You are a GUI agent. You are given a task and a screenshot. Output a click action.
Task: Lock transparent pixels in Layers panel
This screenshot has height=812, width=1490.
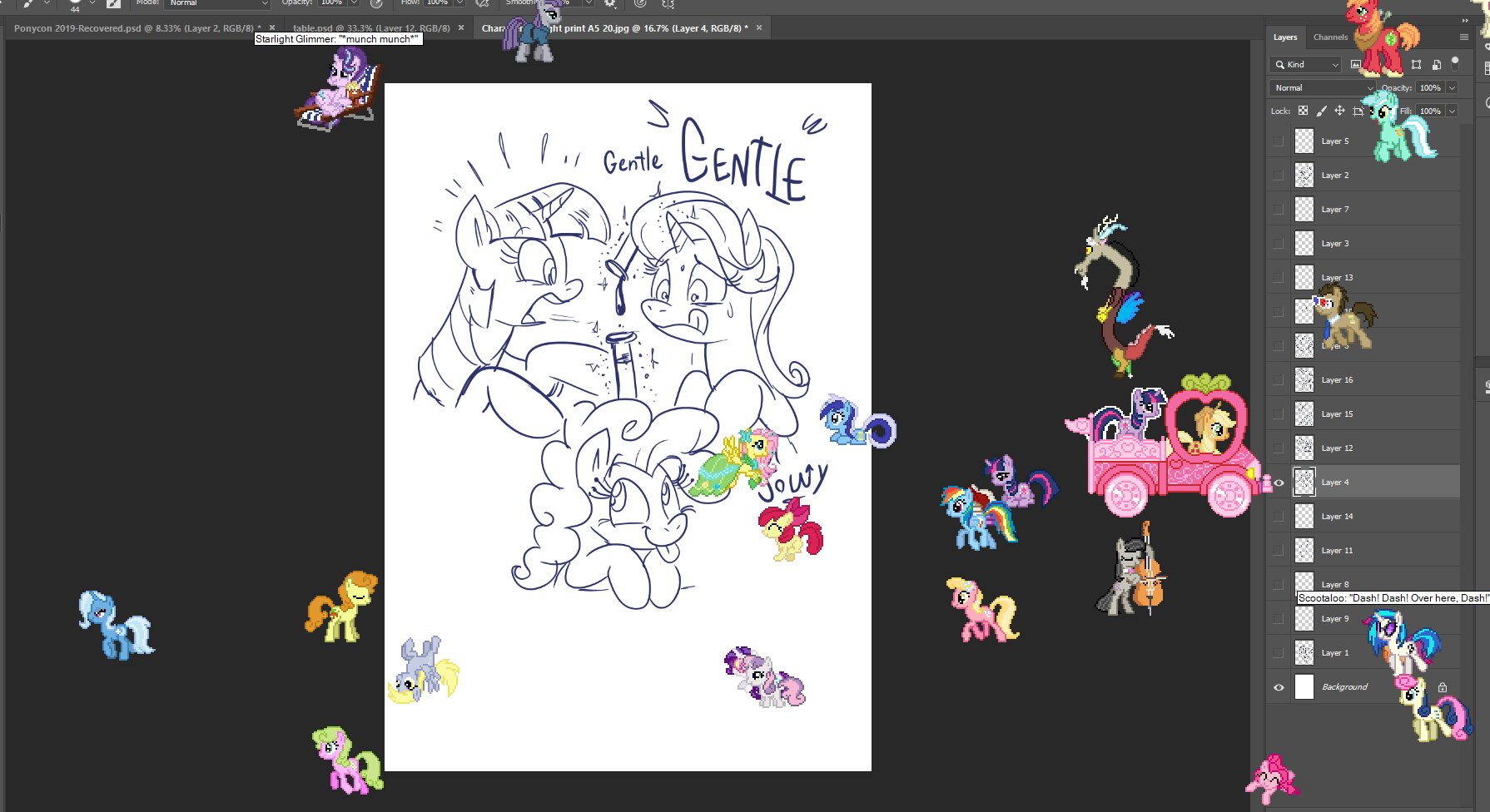pyautogui.click(x=1303, y=111)
